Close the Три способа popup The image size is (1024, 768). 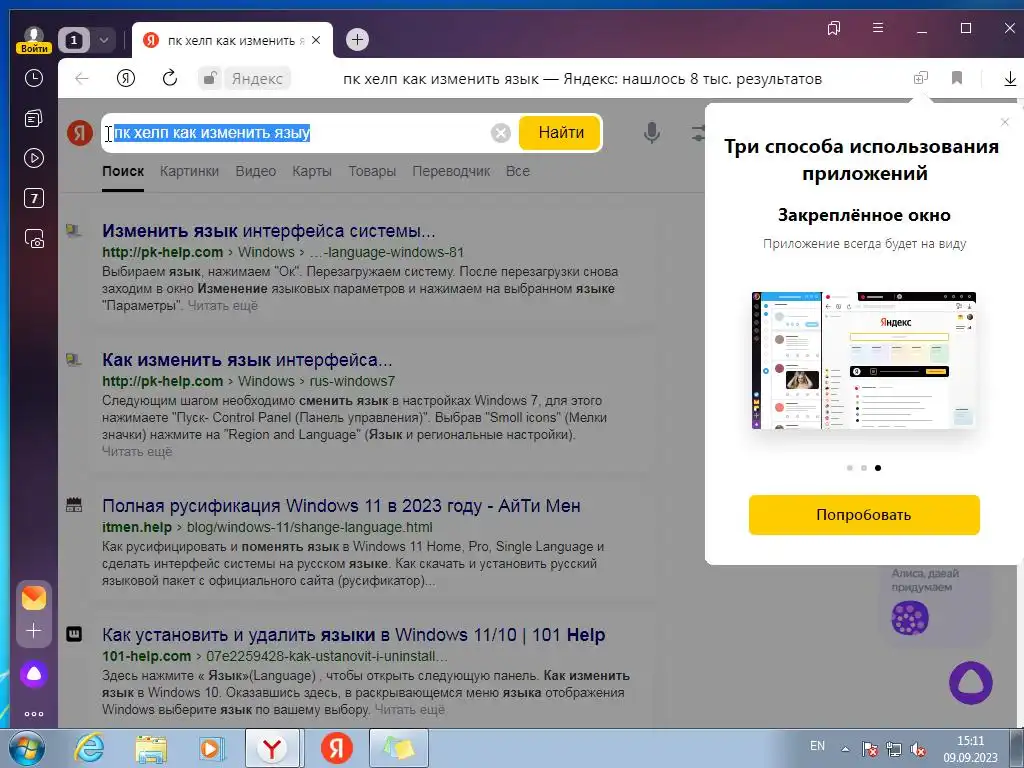coord(1005,122)
